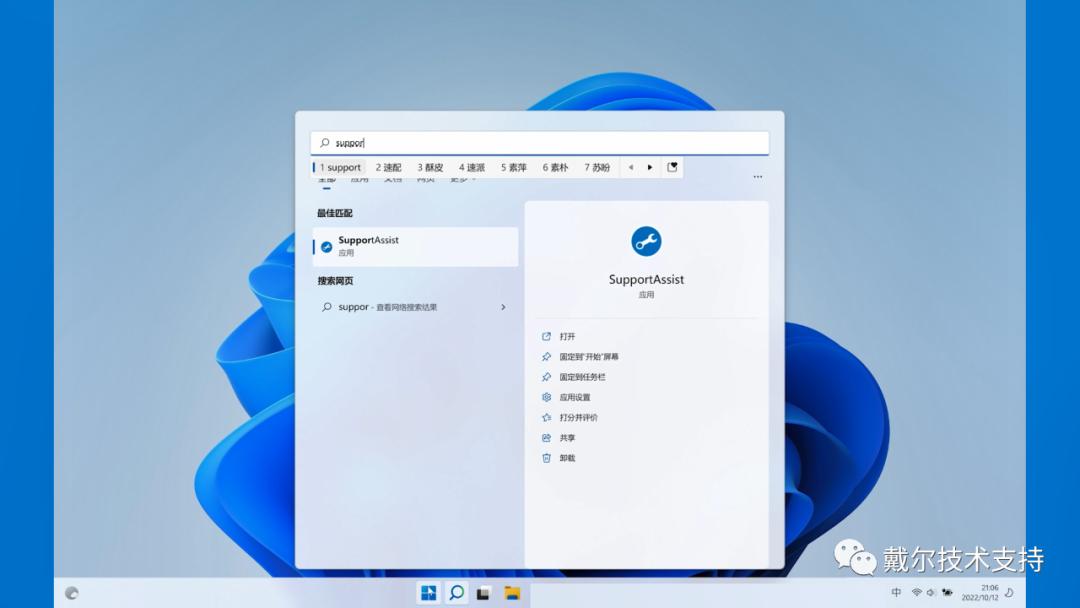Open the Windows Start button on taskbar
The image size is (1080, 608).
pos(428,593)
